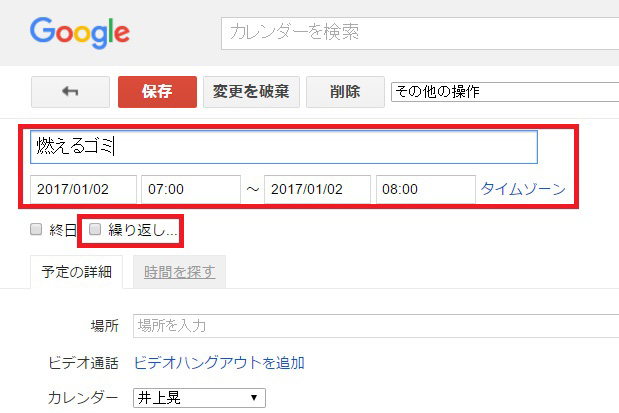619x413 pixels.
Task: Open the その他の操作 dropdown
Action: pyautogui.click(x=505, y=92)
